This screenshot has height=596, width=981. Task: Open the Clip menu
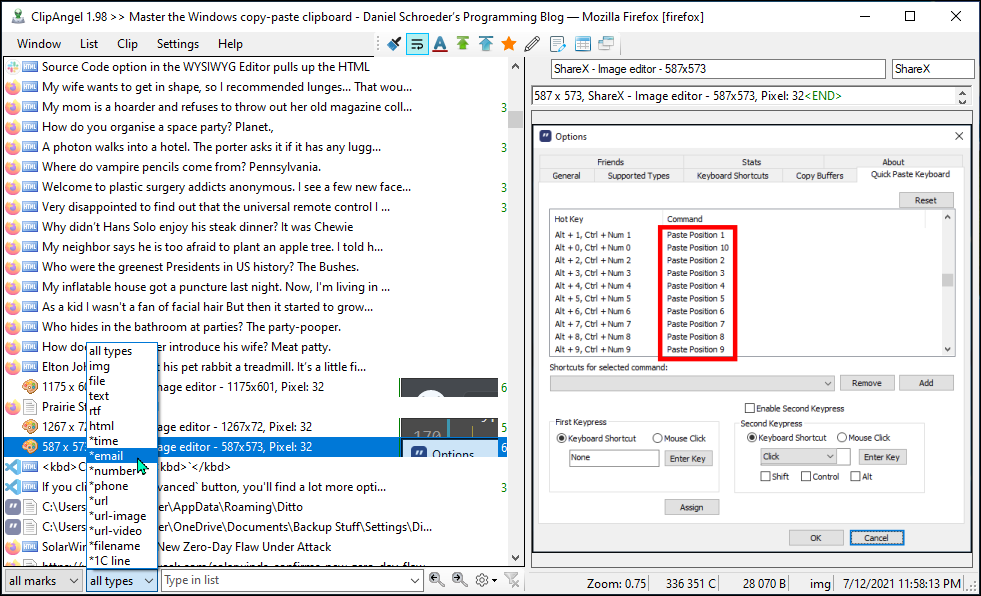point(127,44)
